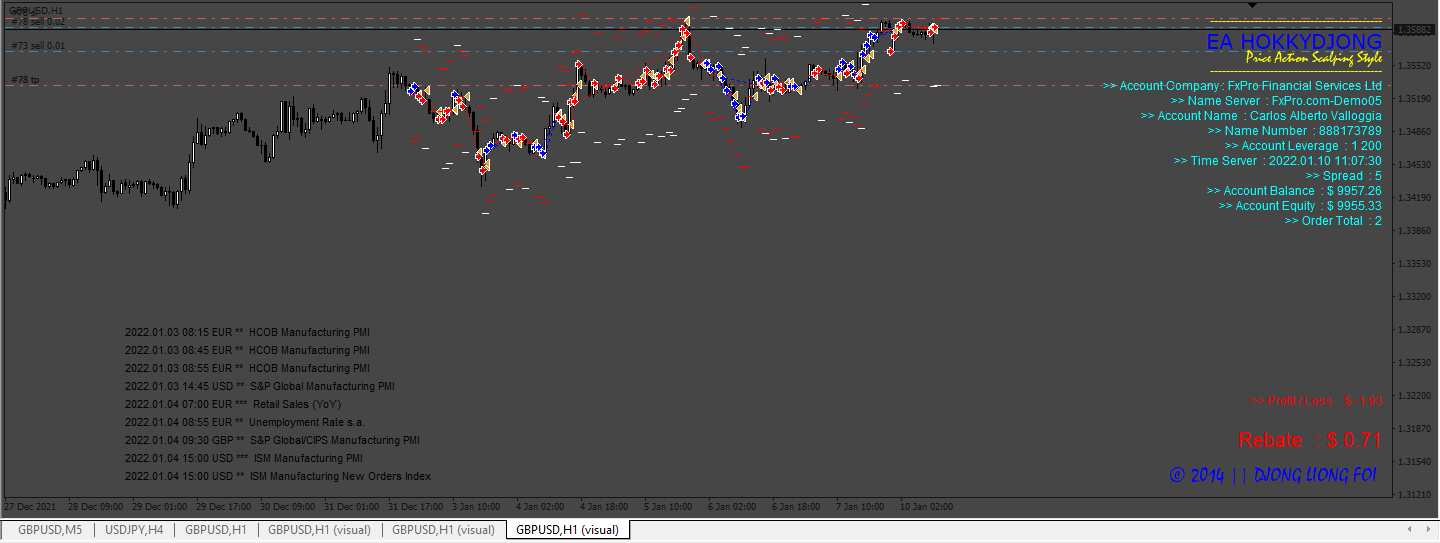Click the '10 Jan 02:00' time axis label
This screenshot has height=543, width=1440.
click(x=926, y=507)
